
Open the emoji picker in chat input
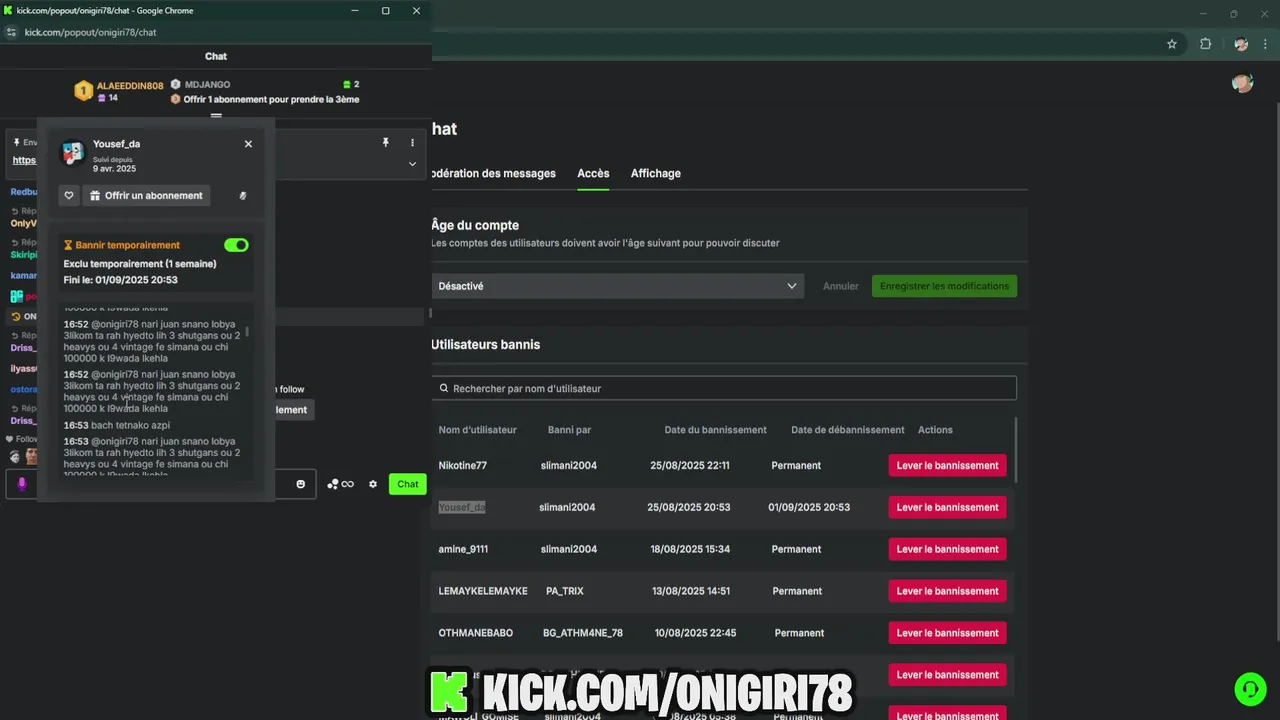[x=300, y=484]
